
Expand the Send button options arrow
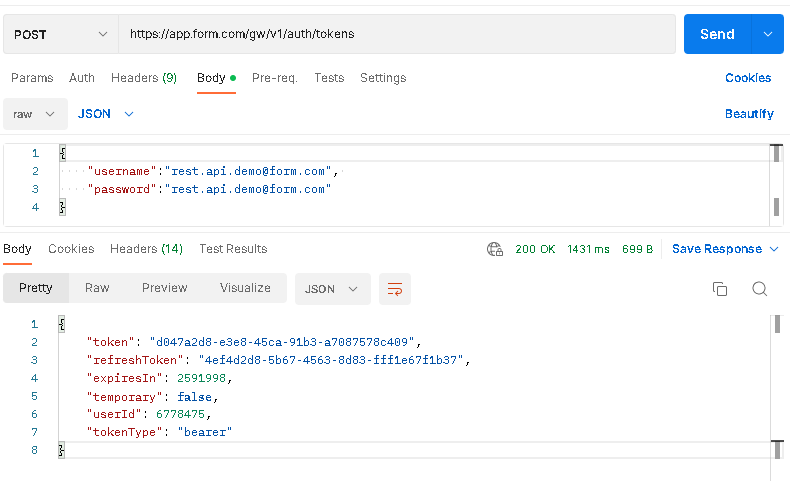pos(767,34)
